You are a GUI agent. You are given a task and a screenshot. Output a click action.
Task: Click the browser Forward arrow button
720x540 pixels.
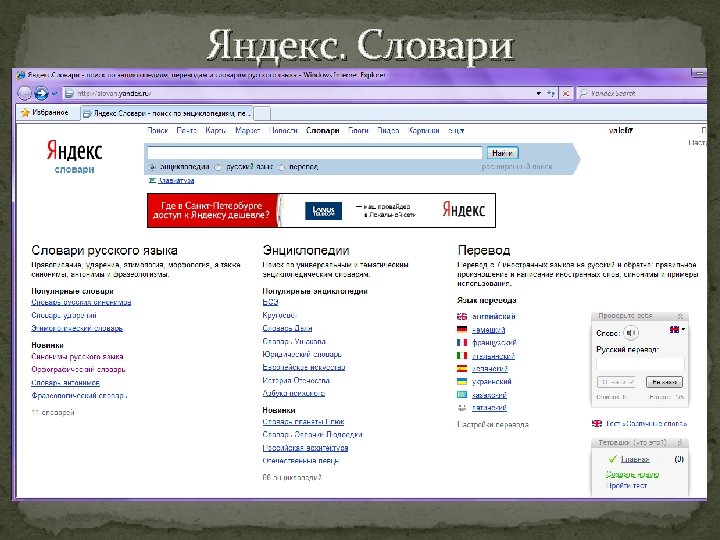41,93
